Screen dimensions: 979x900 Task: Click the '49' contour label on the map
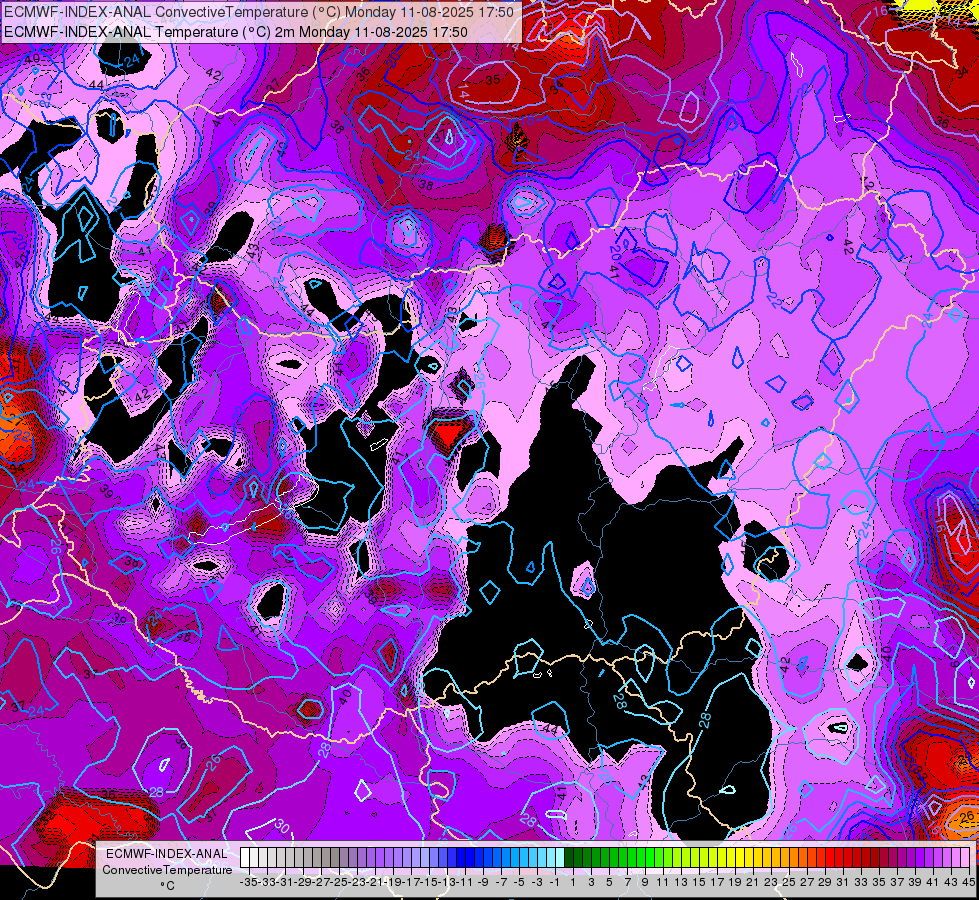pos(32,59)
